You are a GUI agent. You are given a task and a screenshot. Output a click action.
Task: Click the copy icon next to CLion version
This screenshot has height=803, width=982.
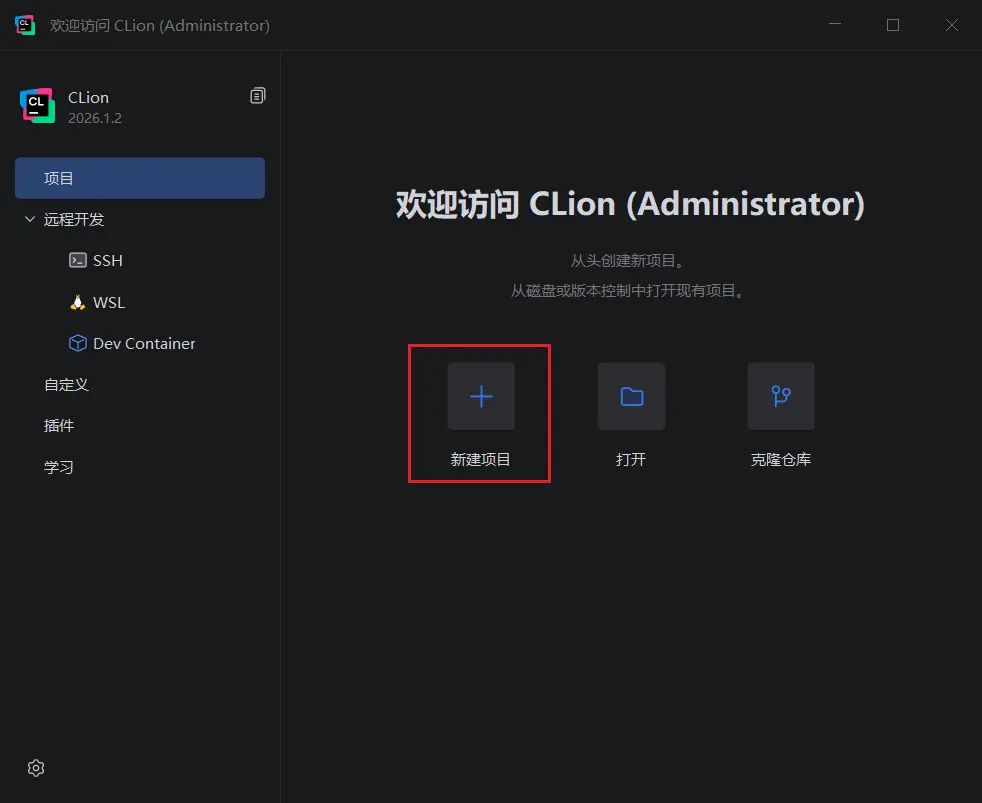tap(257, 96)
